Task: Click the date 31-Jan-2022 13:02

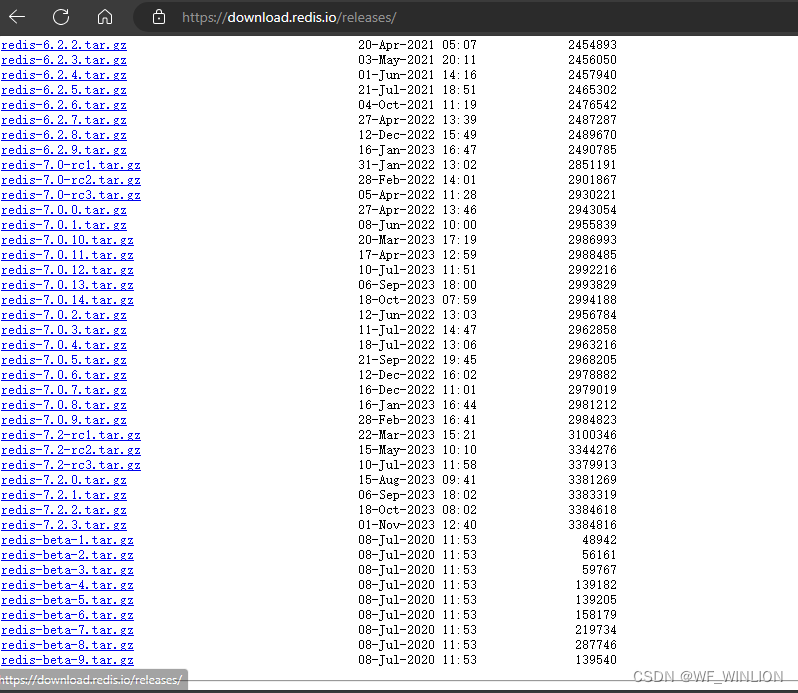Action: [417, 165]
